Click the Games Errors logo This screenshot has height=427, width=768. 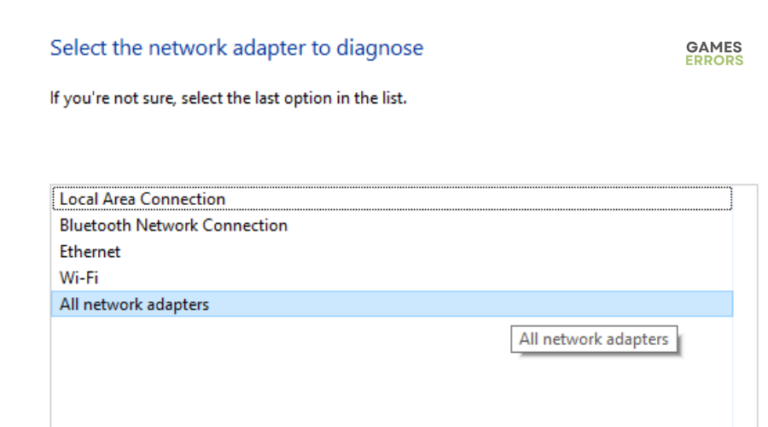[x=714, y=53]
